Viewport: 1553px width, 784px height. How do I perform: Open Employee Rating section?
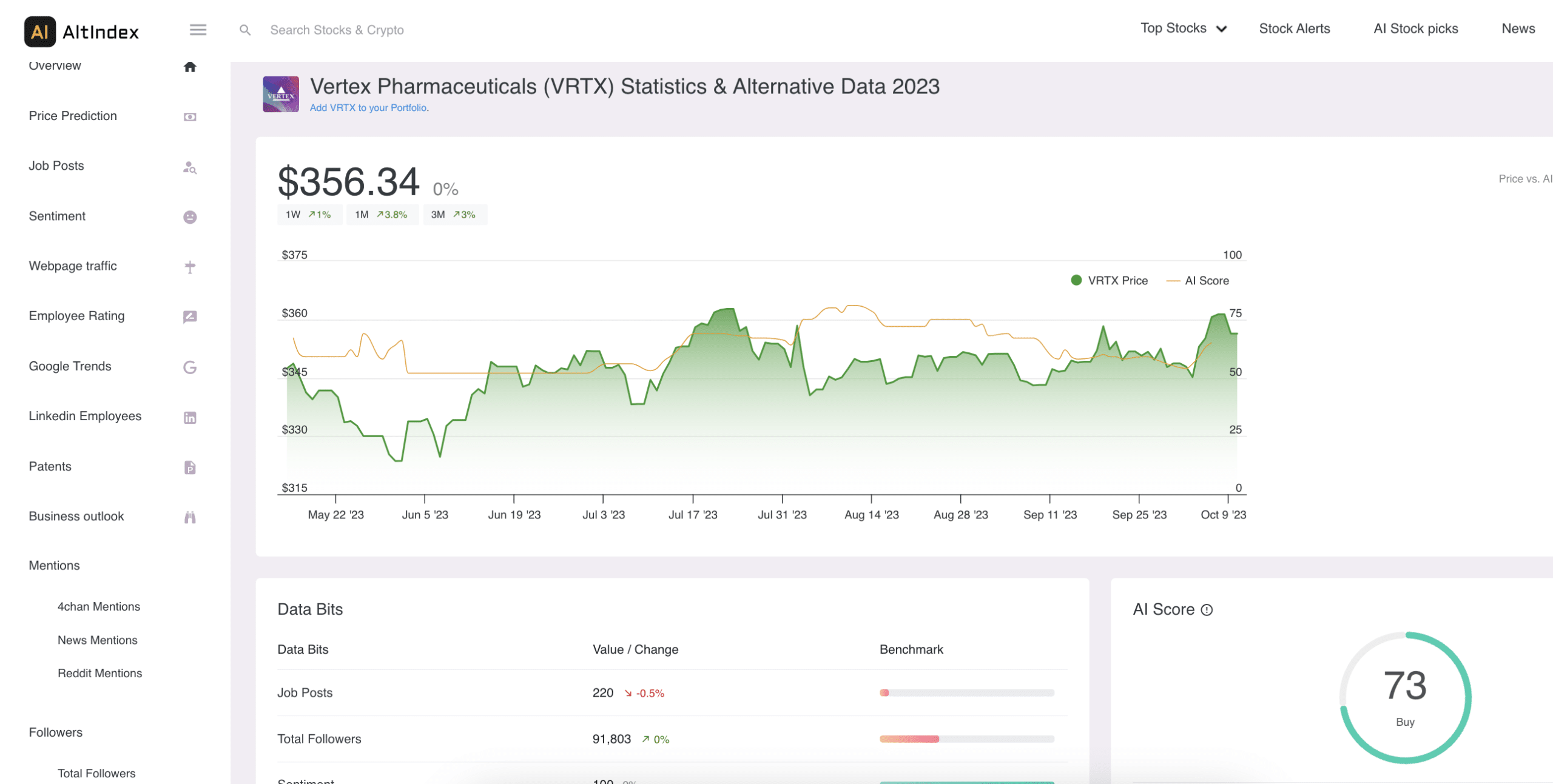click(x=76, y=316)
